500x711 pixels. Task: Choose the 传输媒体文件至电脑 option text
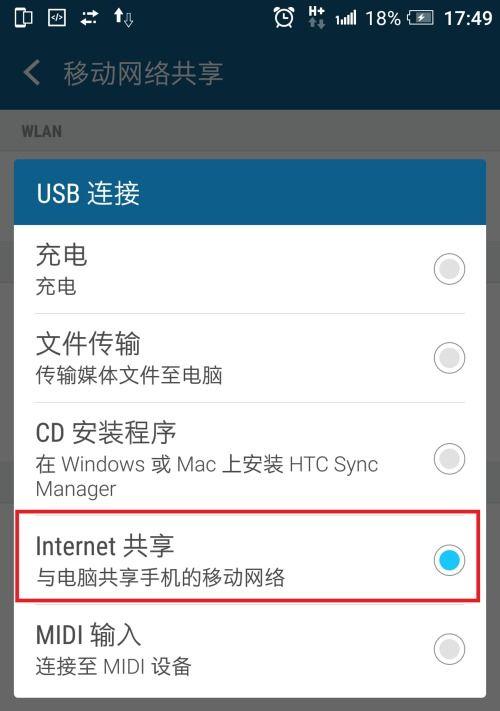tap(129, 375)
